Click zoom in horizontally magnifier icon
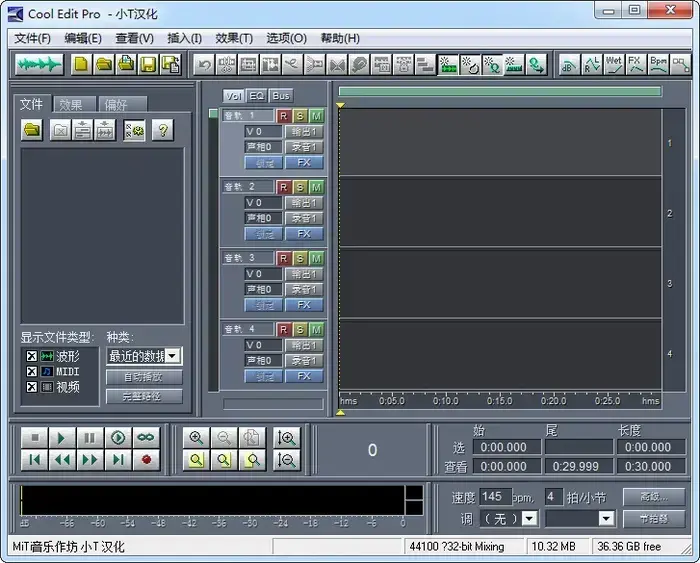 tap(196, 438)
